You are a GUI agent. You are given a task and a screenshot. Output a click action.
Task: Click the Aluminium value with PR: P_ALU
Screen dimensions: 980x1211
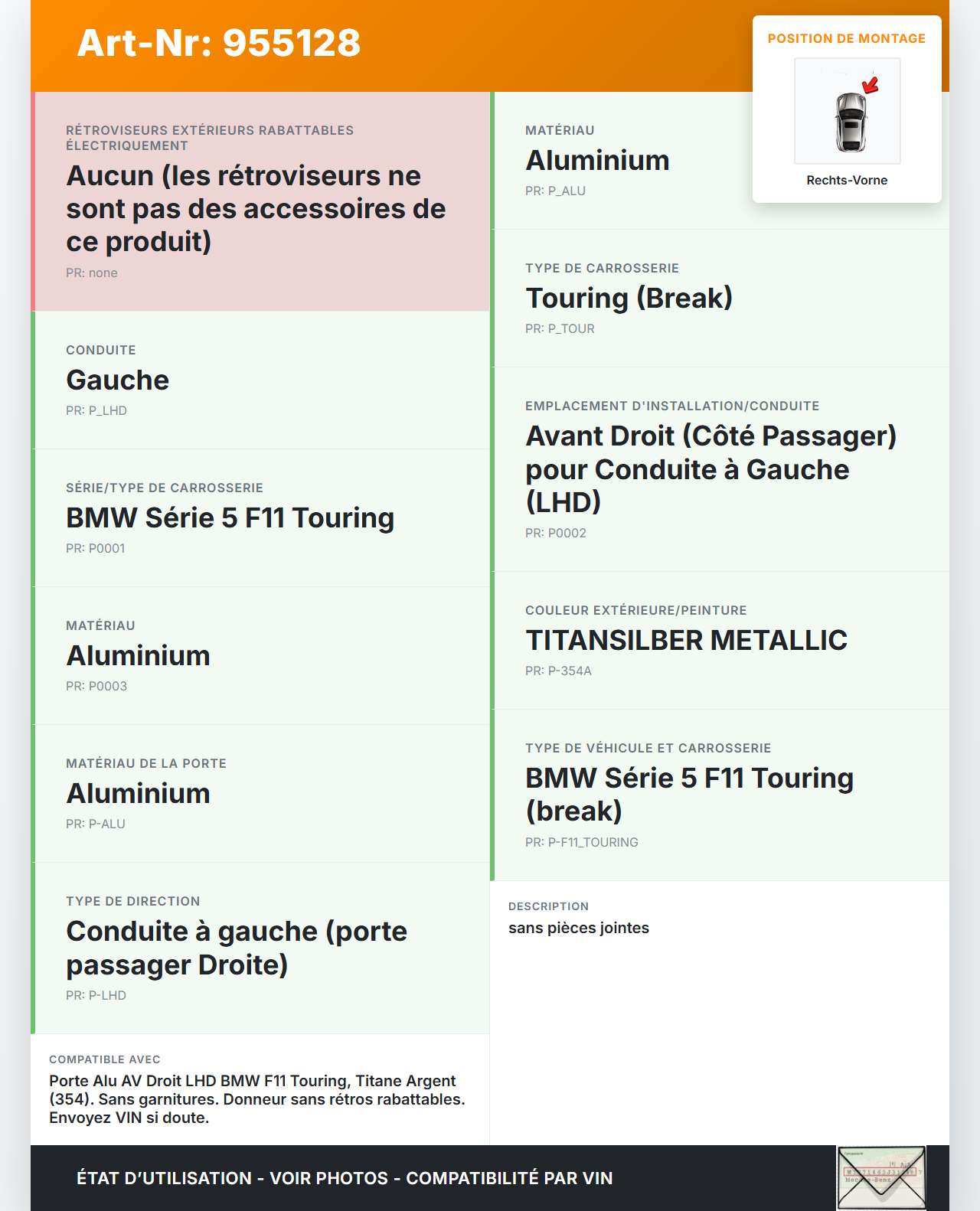(x=597, y=161)
